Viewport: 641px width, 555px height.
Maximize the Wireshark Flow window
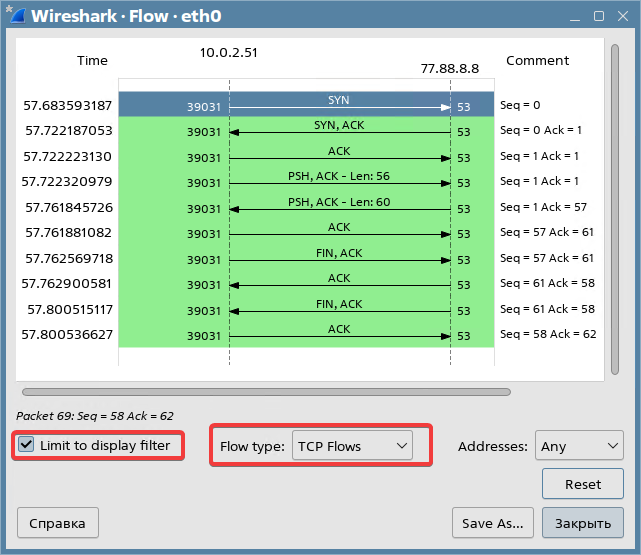point(599,16)
